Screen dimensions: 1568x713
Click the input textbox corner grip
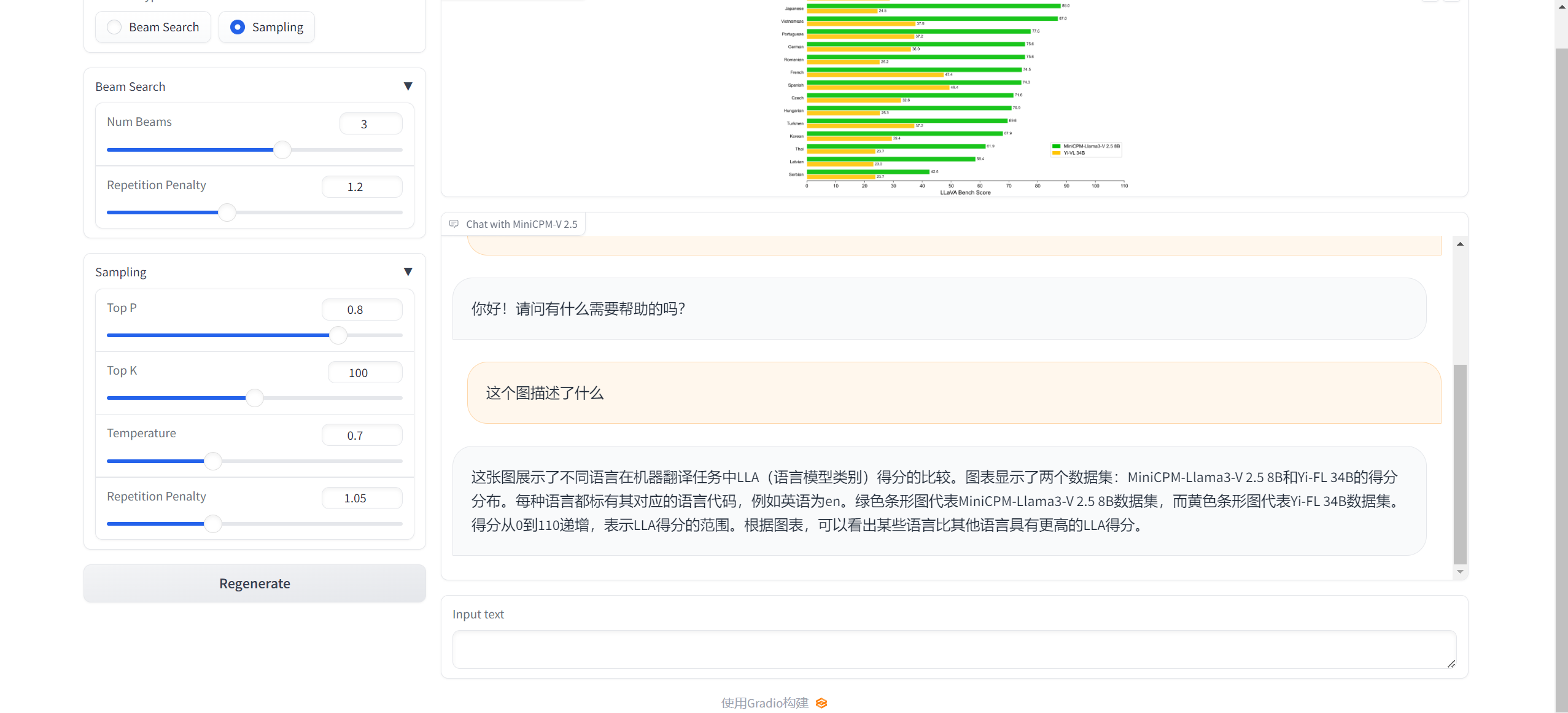click(1451, 663)
